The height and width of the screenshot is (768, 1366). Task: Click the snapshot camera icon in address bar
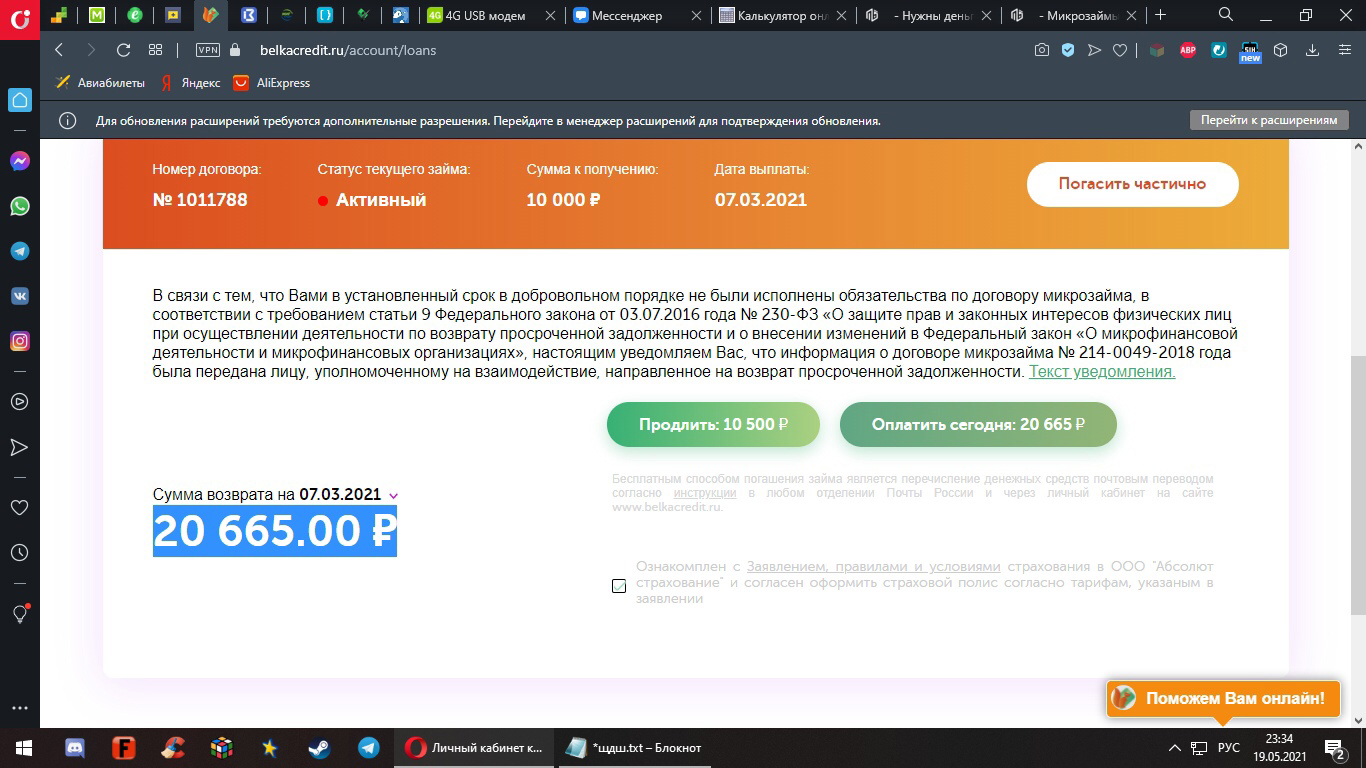tap(1042, 50)
